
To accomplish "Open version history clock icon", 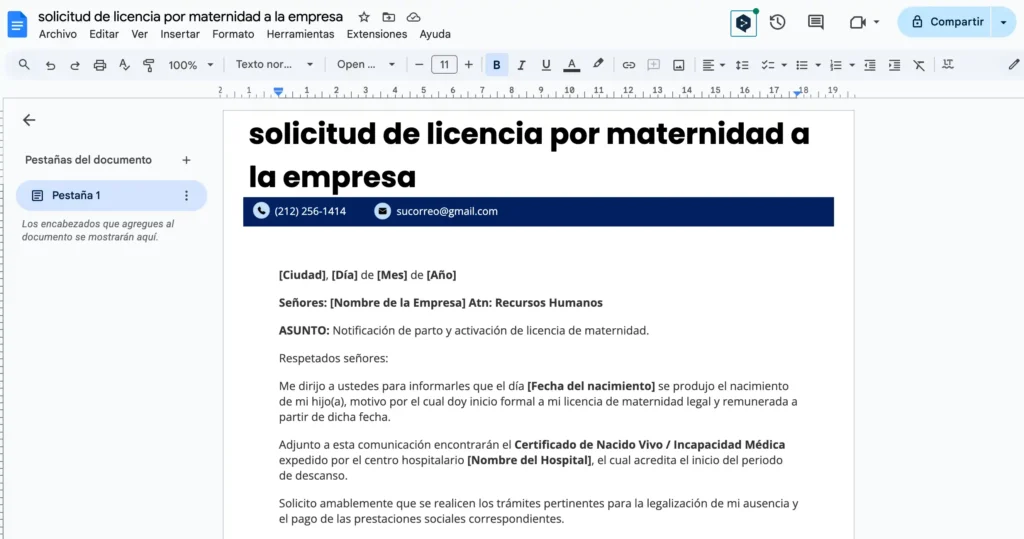I will click(x=777, y=22).
